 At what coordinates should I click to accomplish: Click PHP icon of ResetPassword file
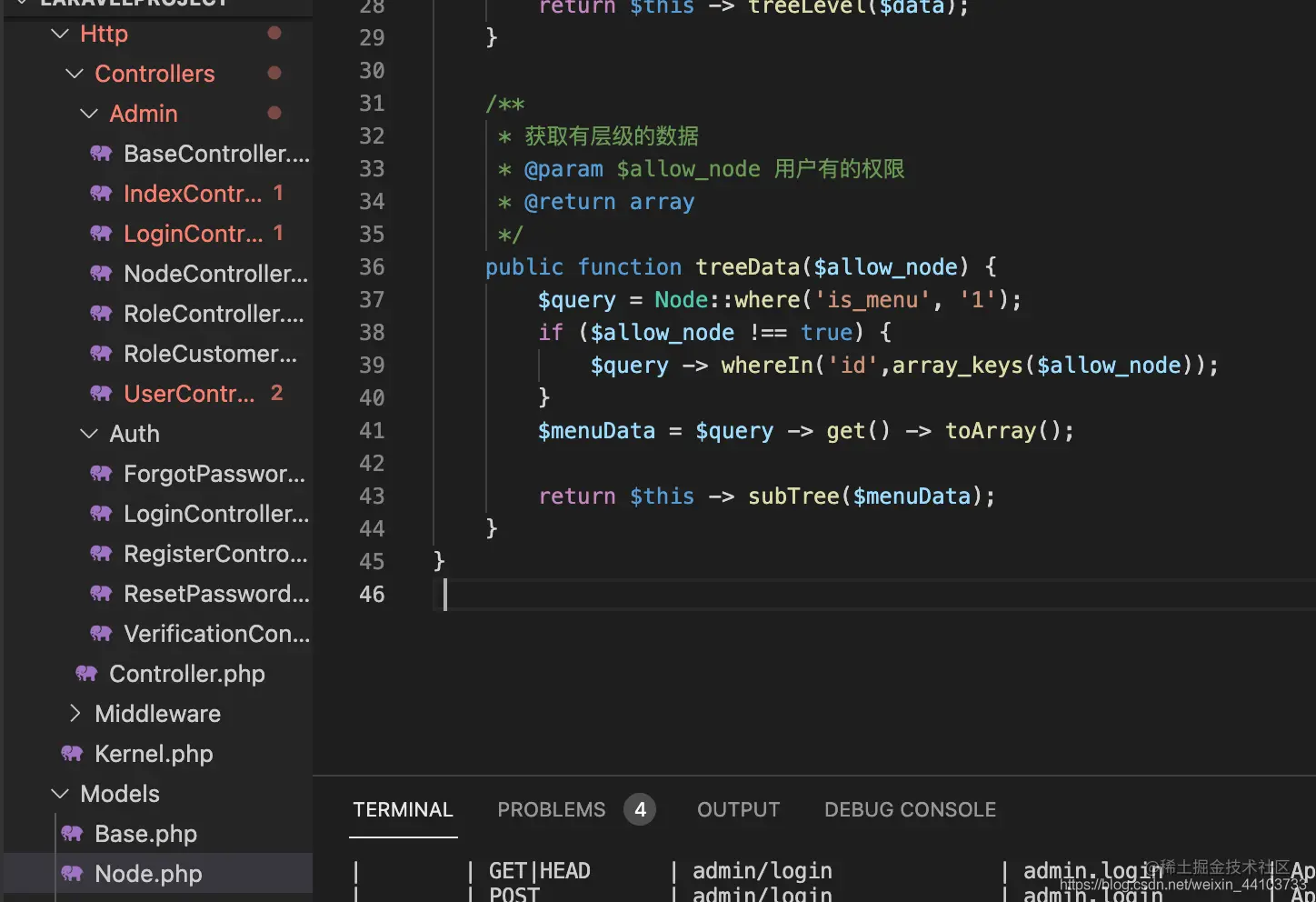[x=101, y=594]
